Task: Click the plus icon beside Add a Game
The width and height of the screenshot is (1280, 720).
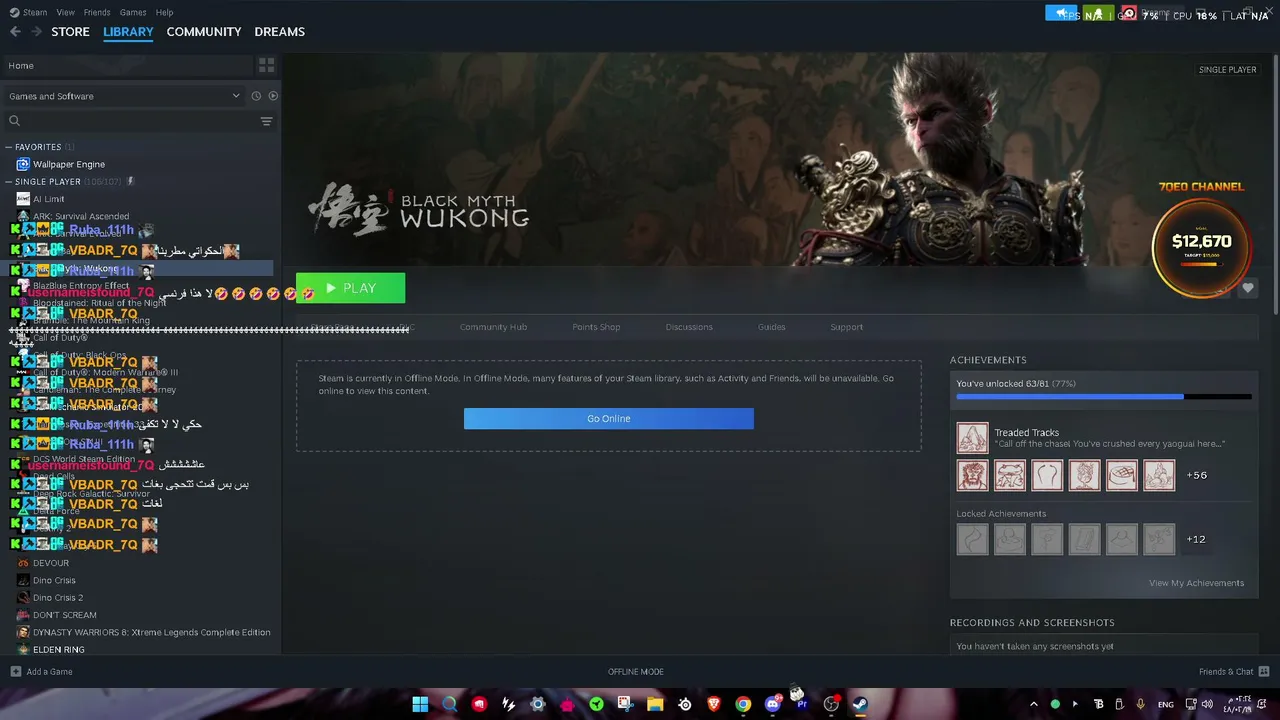Action: (15, 671)
